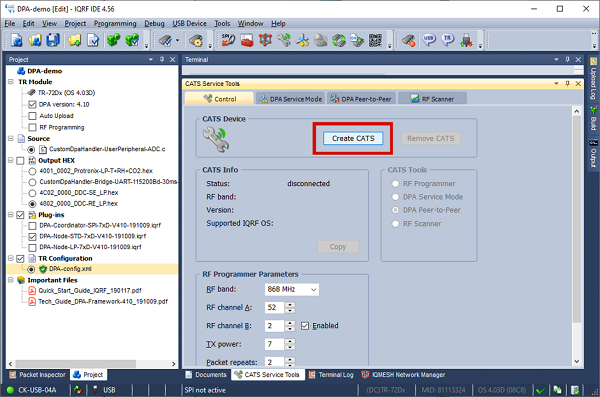Image resolution: width=600 pixels, height=397 pixels.
Task: Collapse the Source tree node
Action: point(11,138)
